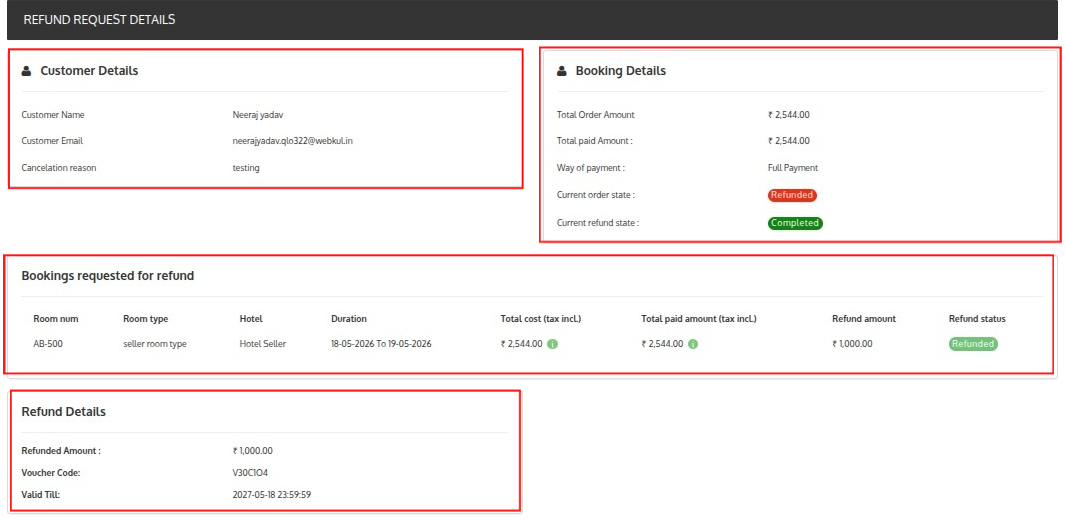The width and height of the screenshot is (1066, 527).
Task: Click the Total Order Amount value ₹ 2,544.00
Action: click(789, 115)
